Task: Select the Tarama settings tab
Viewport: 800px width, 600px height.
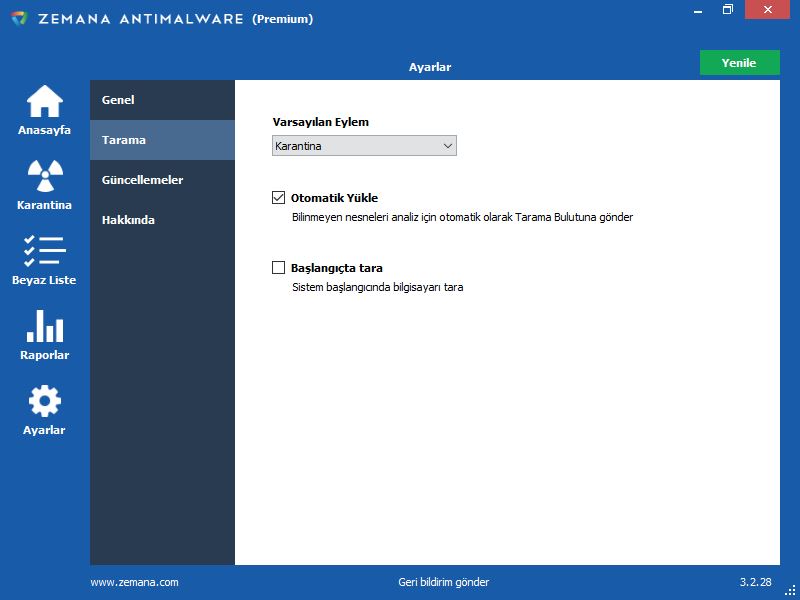Action: pyautogui.click(x=162, y=140)
